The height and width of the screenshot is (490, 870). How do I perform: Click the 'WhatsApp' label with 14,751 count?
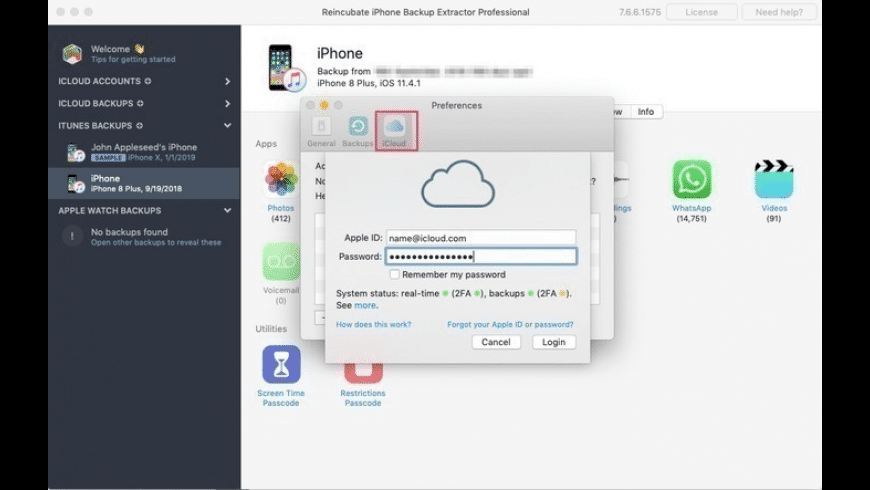(691, 208)
